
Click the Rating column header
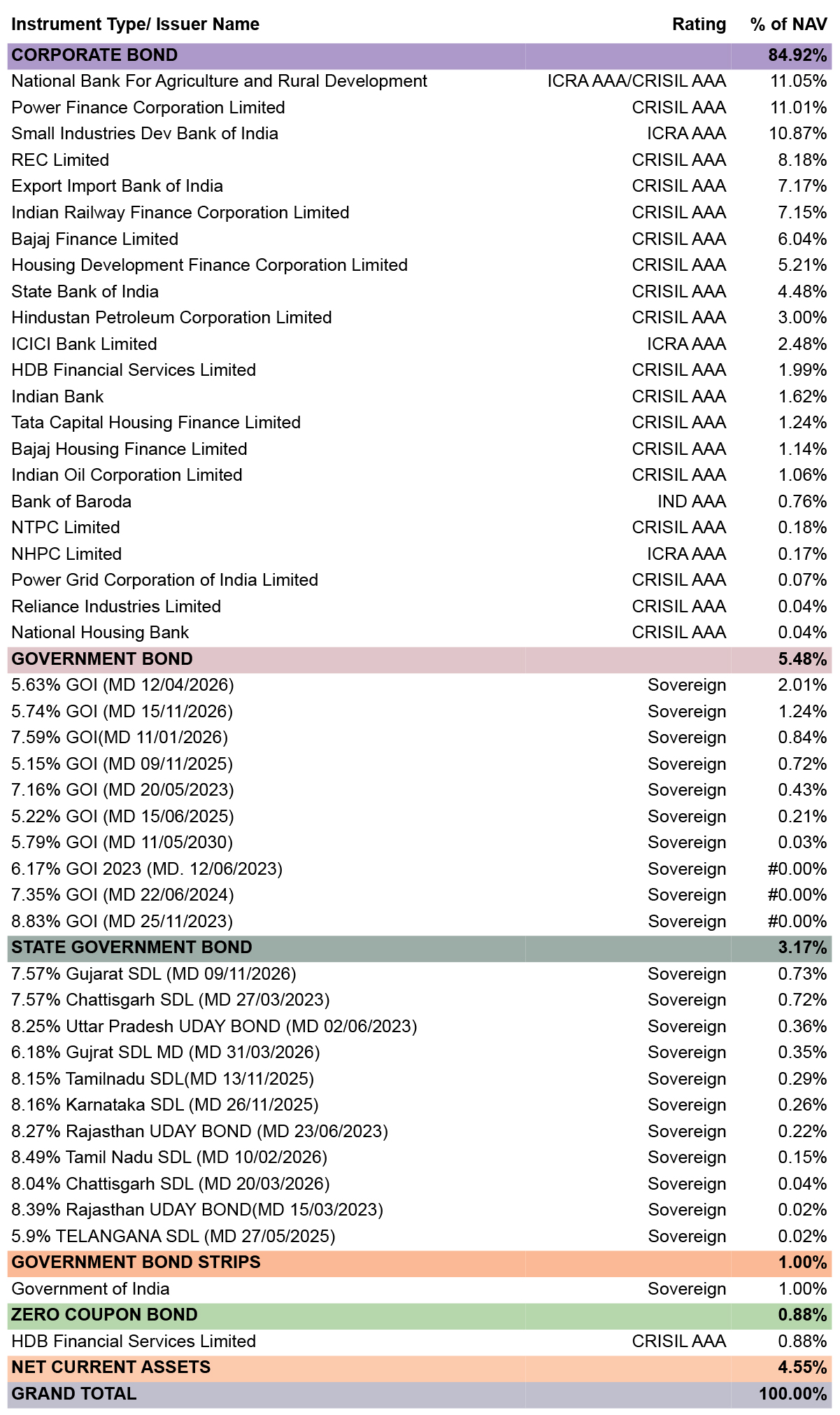pyautogui.click(x=699, y=24)
